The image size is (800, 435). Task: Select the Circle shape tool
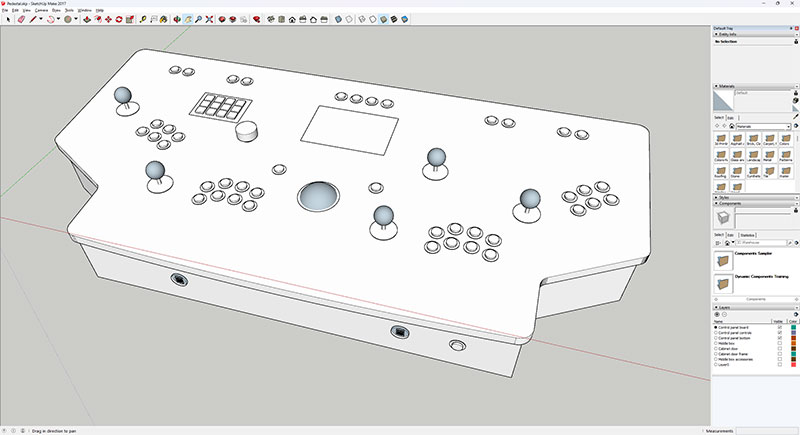[68, 19]
